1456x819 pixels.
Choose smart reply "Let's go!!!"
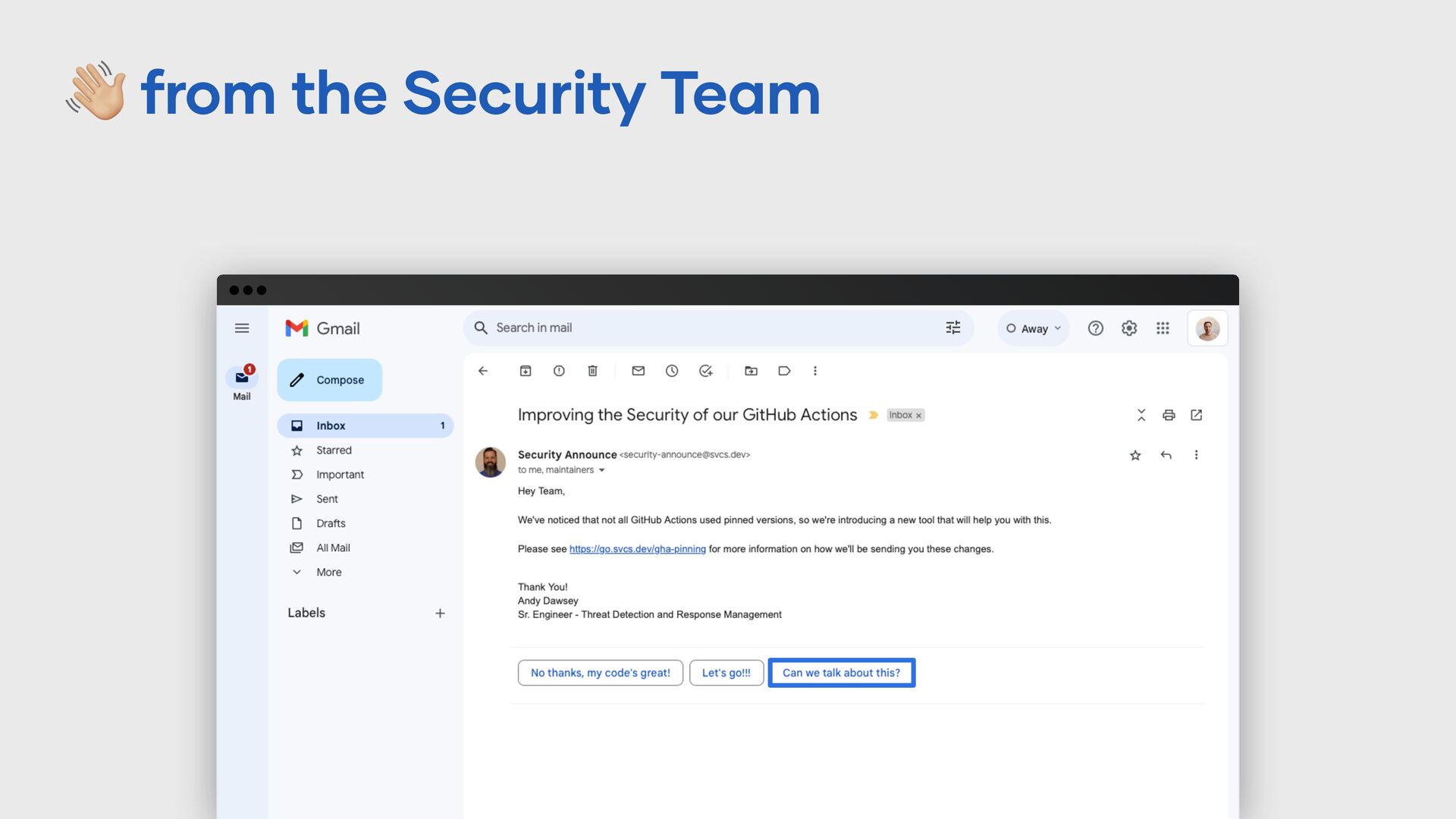(726, 673)
